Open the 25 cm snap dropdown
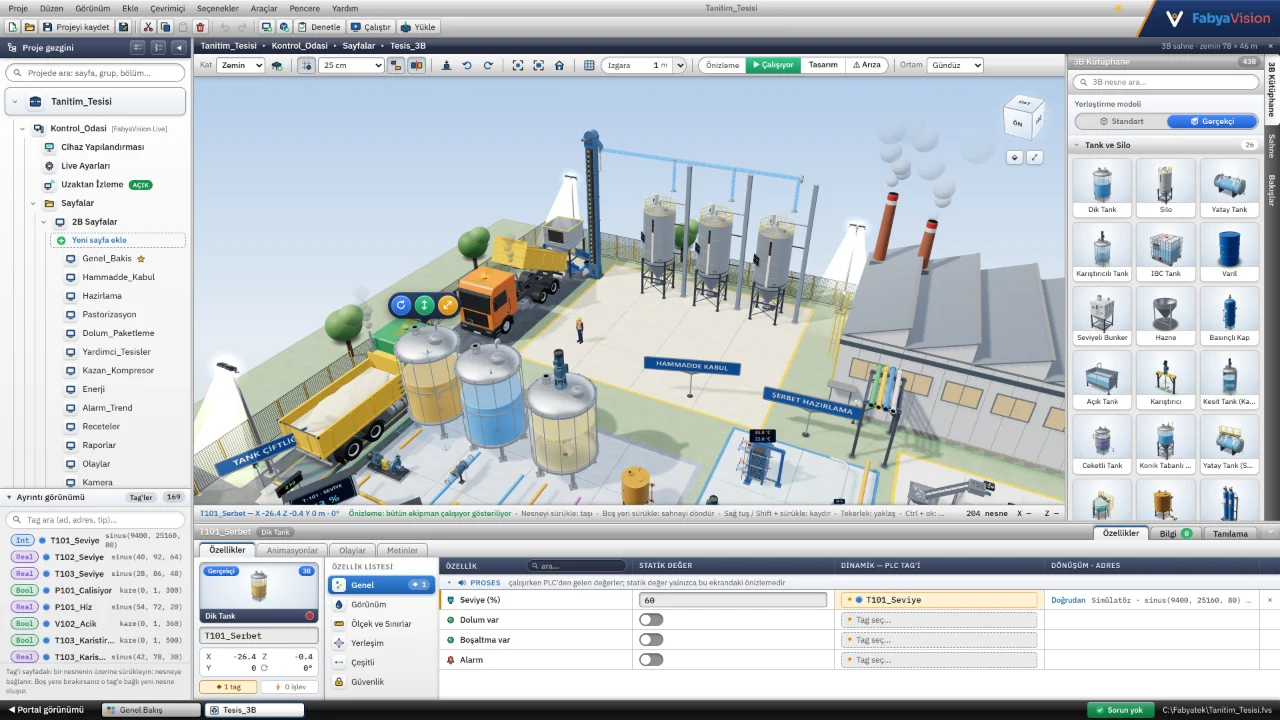1280x720 pixels. click(x=351, y=65)
